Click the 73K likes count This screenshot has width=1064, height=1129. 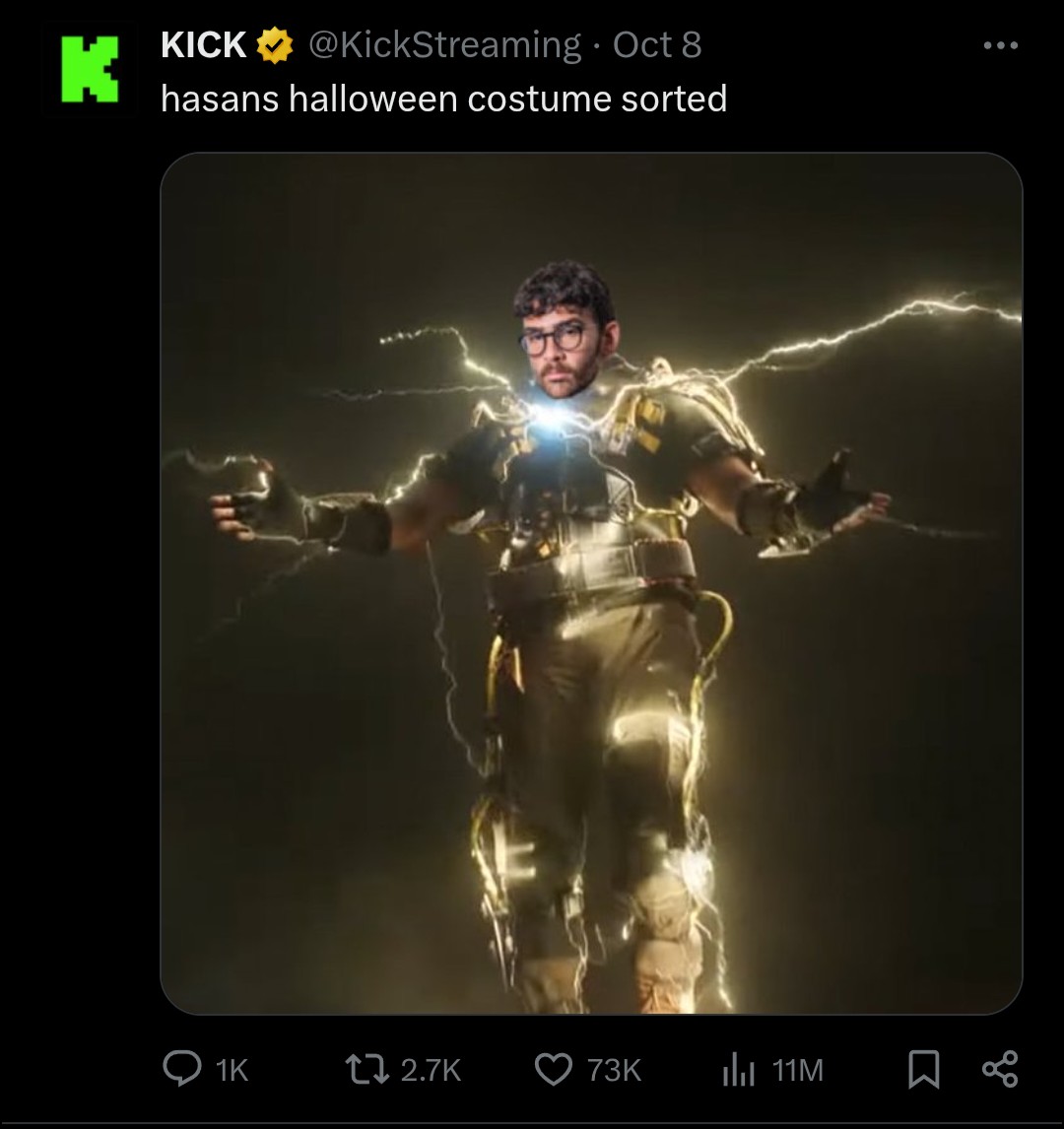point(614,1071)
